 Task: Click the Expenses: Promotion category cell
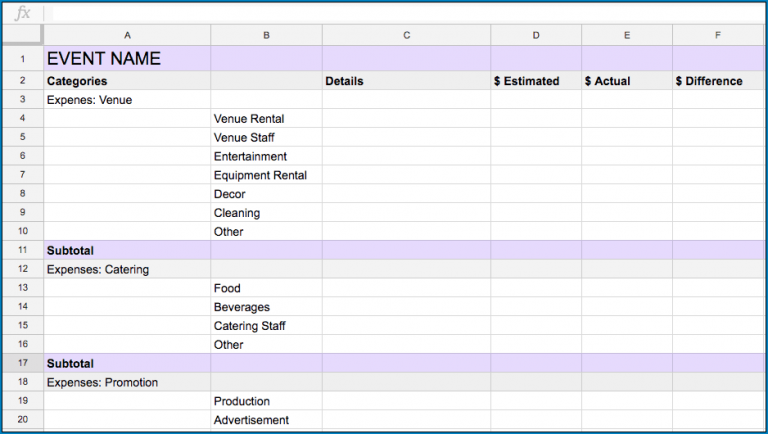[127, 383]
